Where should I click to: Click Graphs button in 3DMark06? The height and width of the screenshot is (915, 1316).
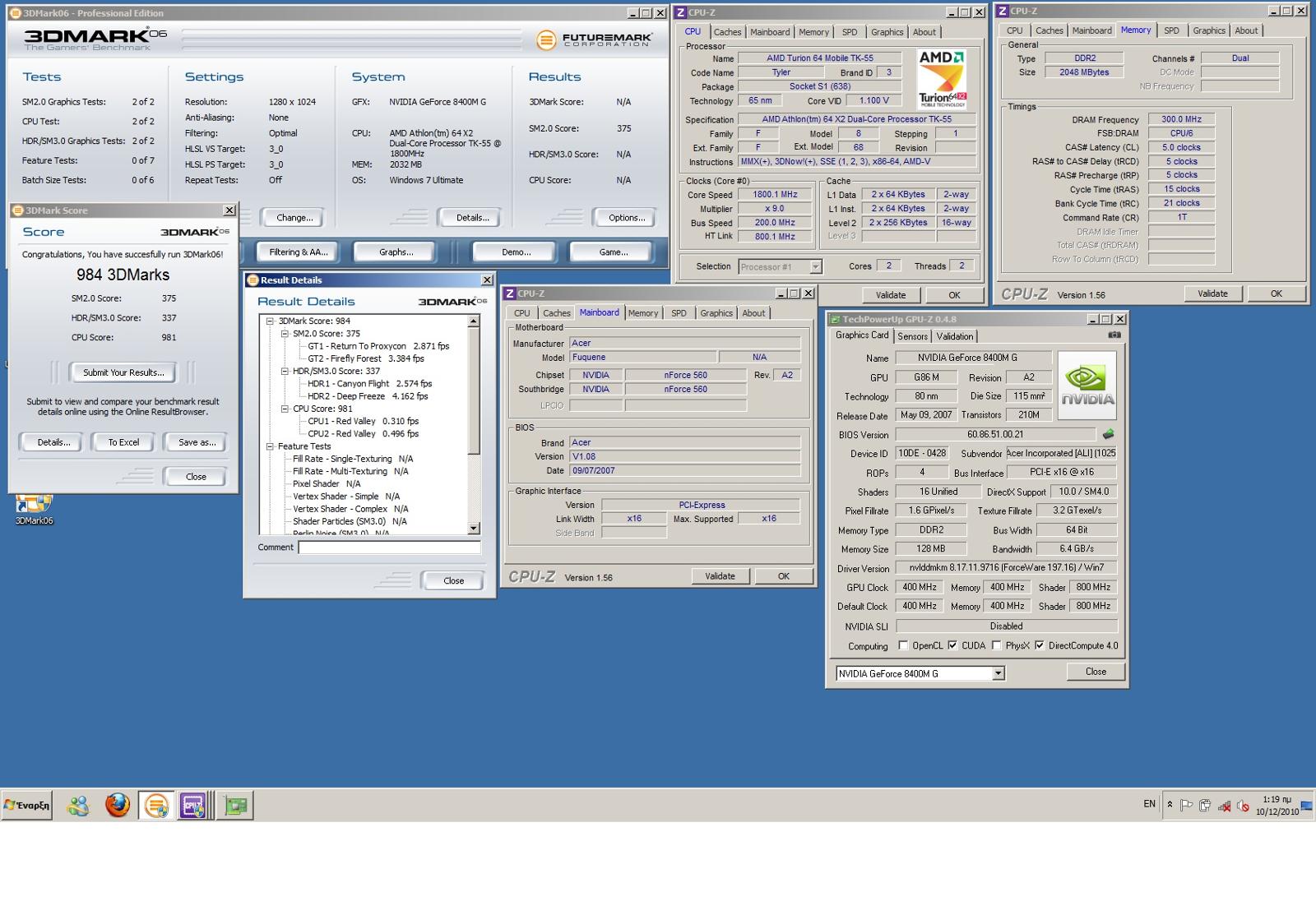coord(396,252)
